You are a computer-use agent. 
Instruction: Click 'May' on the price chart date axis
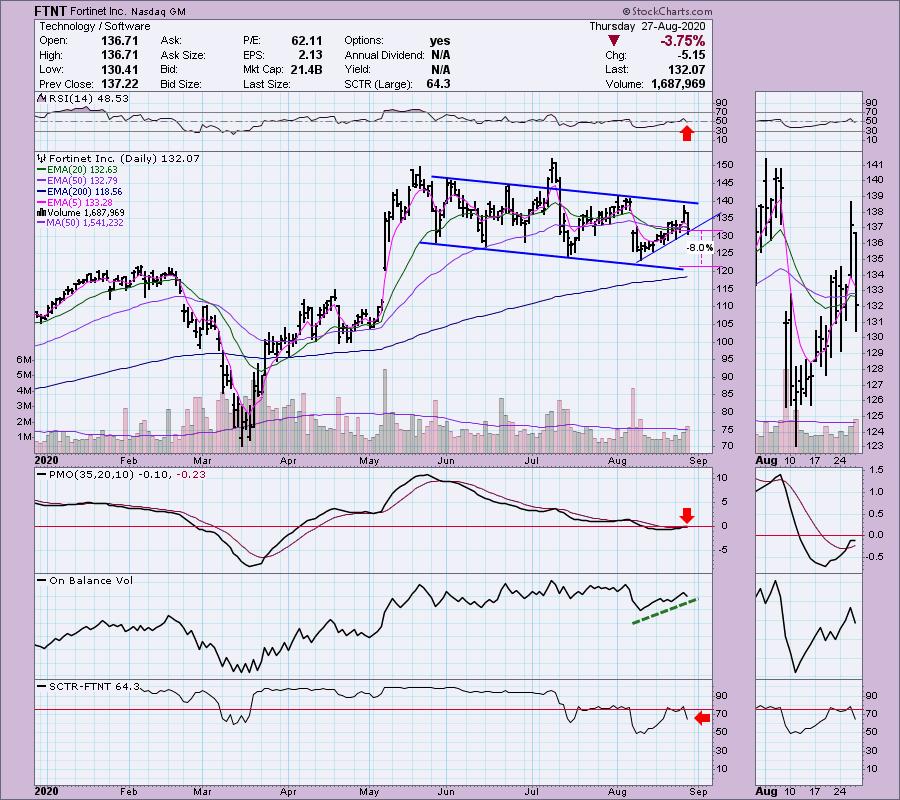tap(368, 461)
